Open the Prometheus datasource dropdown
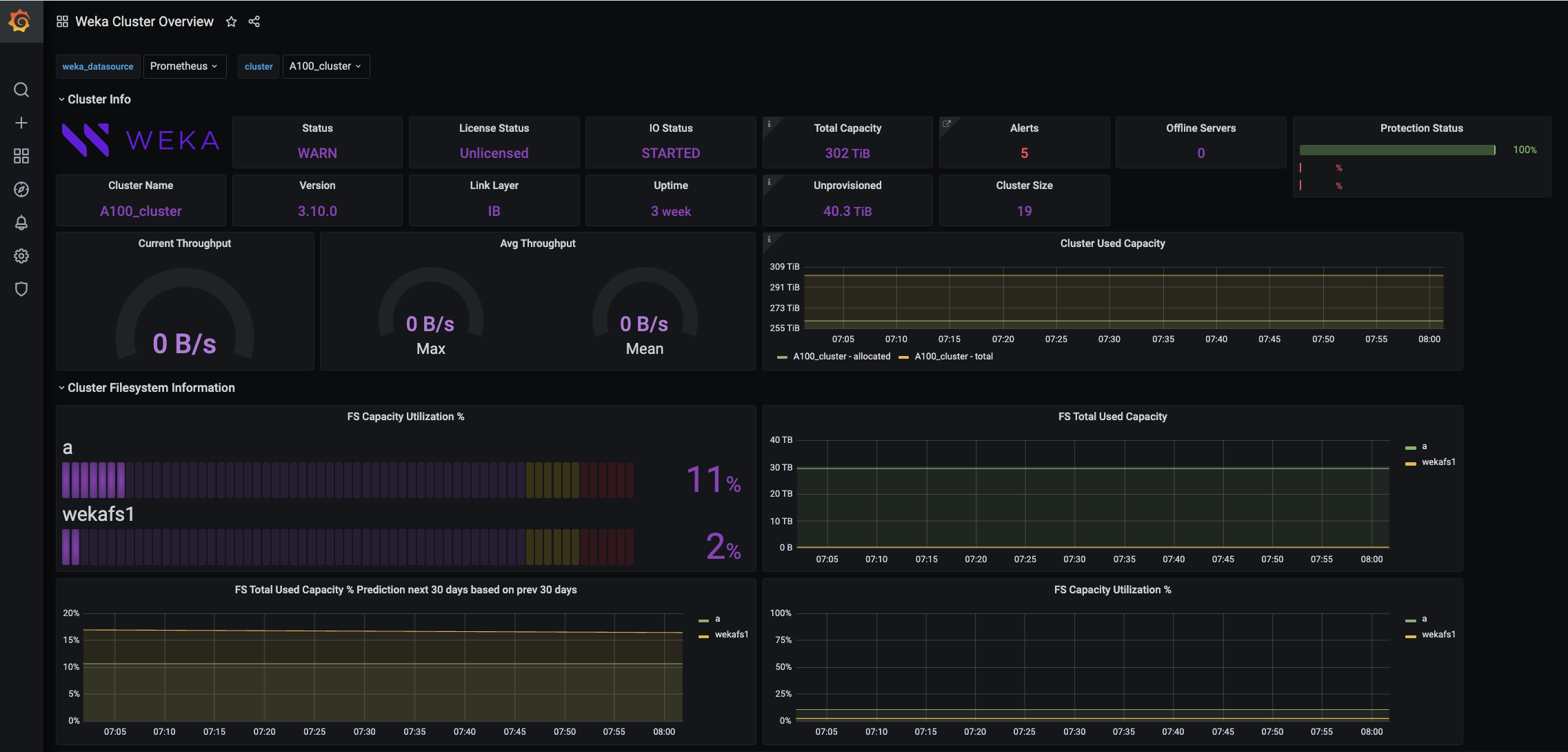 [x=185, y=66]
